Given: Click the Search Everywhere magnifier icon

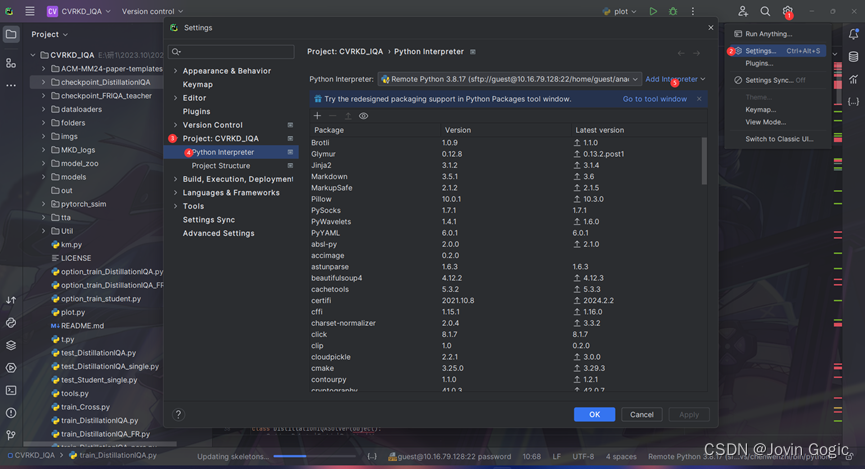Looking at the screenshot, I should 765,11.
